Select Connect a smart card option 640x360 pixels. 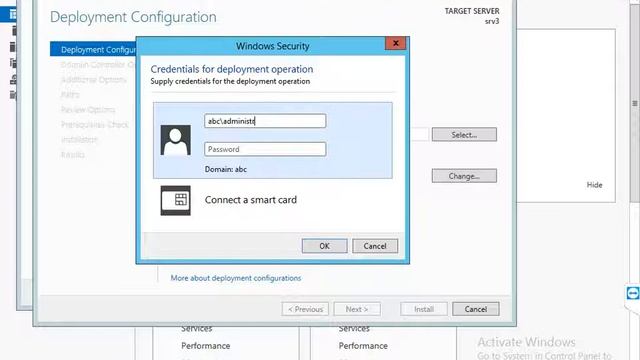[x=251, y=200]
